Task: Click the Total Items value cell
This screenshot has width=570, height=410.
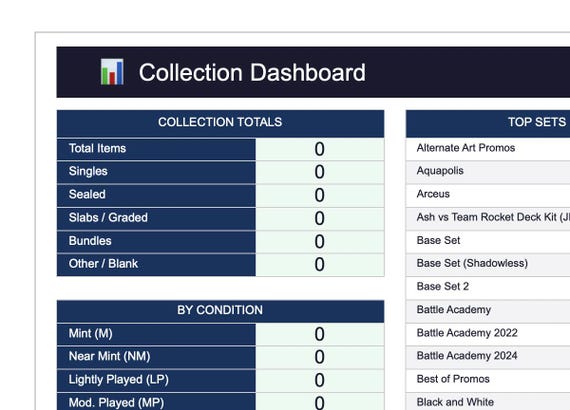Action: 320,149
